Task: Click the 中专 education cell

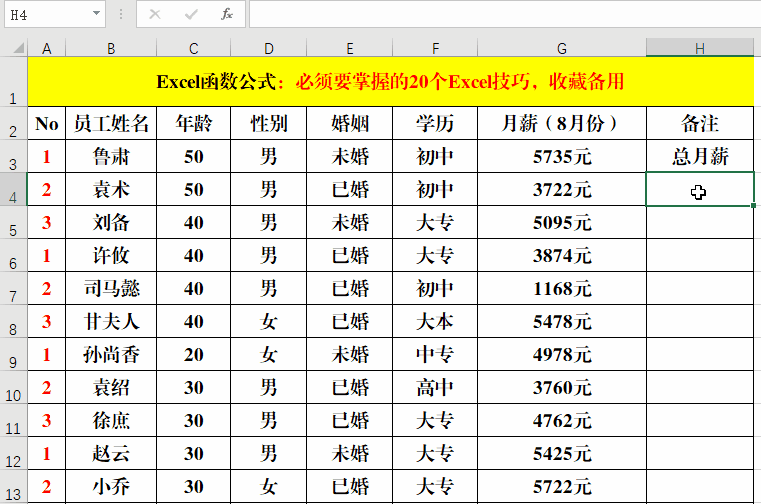Action: [435, 354]
